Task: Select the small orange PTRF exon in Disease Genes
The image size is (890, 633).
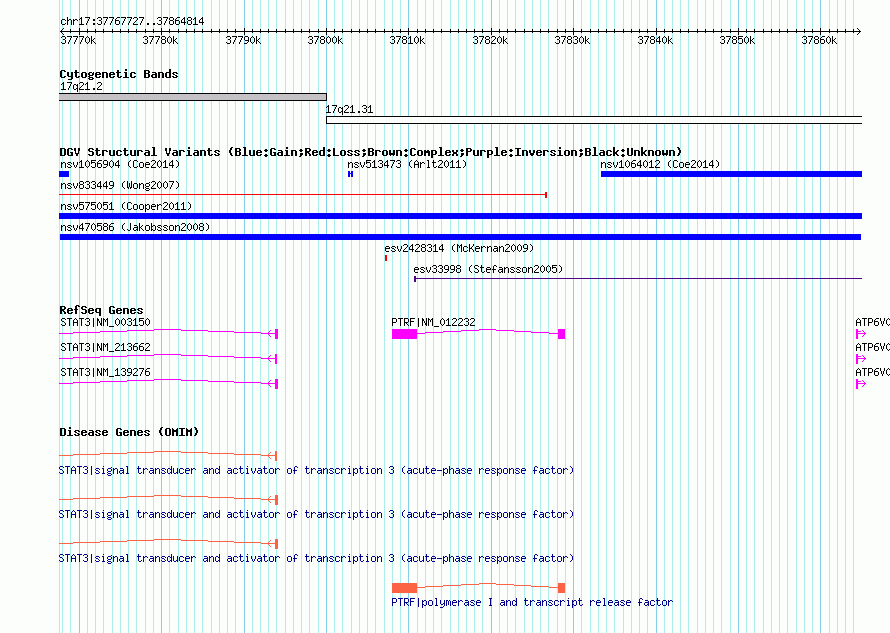Action: [x=561, y=588]
